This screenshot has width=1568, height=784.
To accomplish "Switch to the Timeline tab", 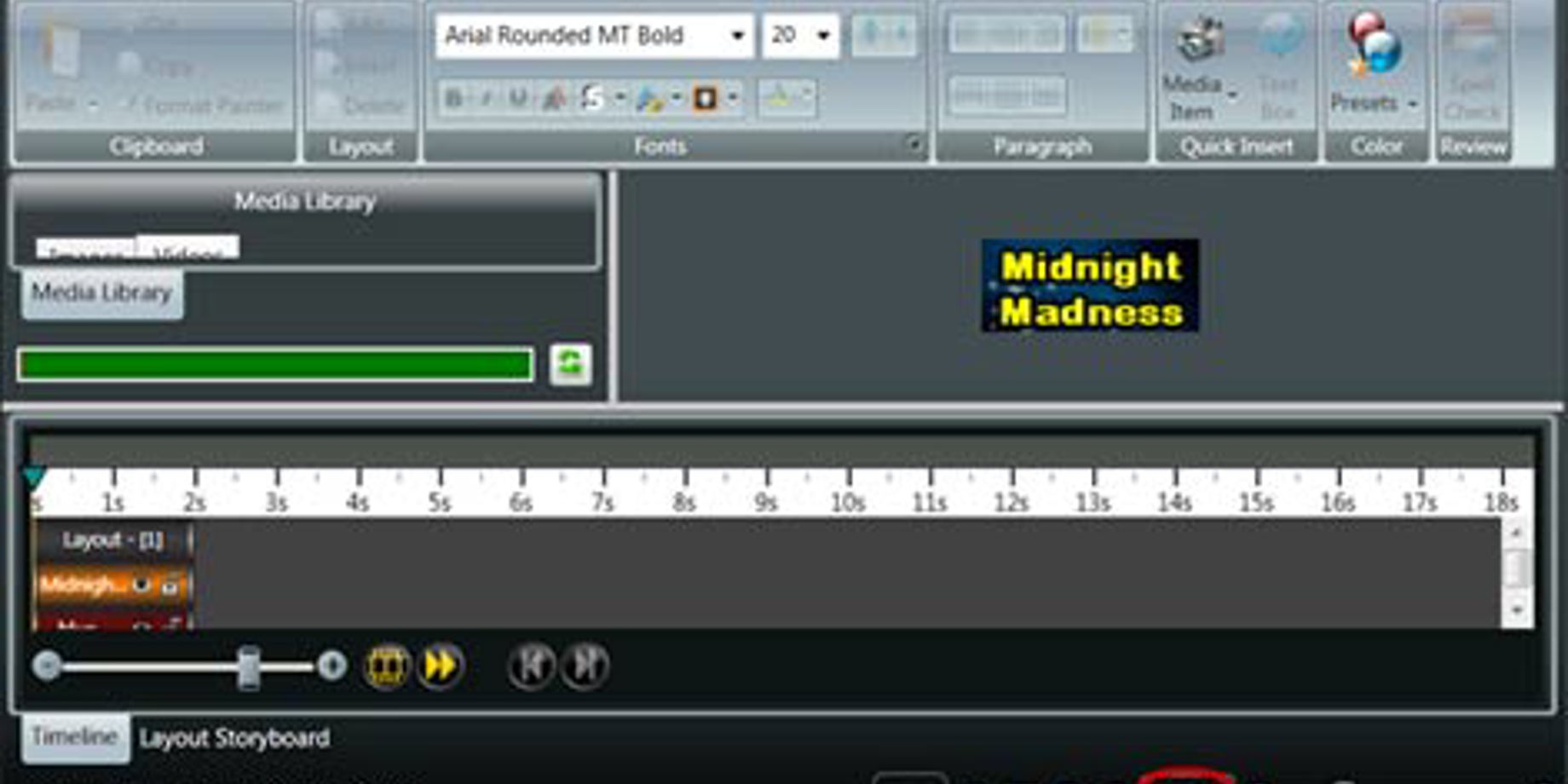I will [75, 737].
